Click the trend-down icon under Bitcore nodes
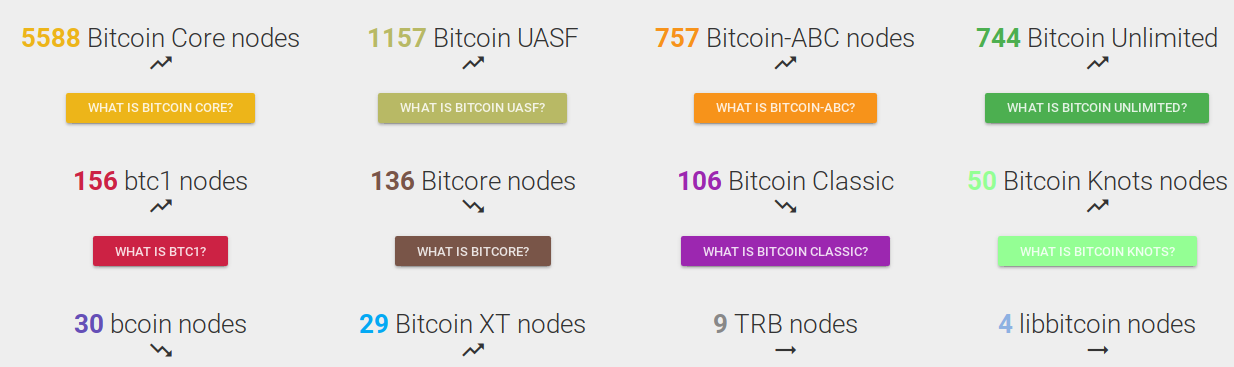 coord(473,206)
